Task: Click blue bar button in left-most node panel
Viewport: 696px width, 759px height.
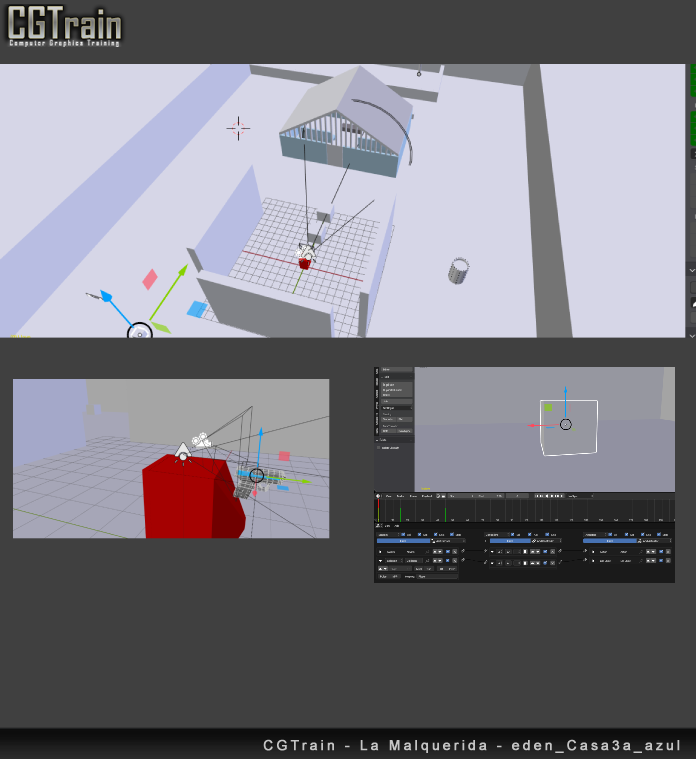Action: tap(404, 541)
